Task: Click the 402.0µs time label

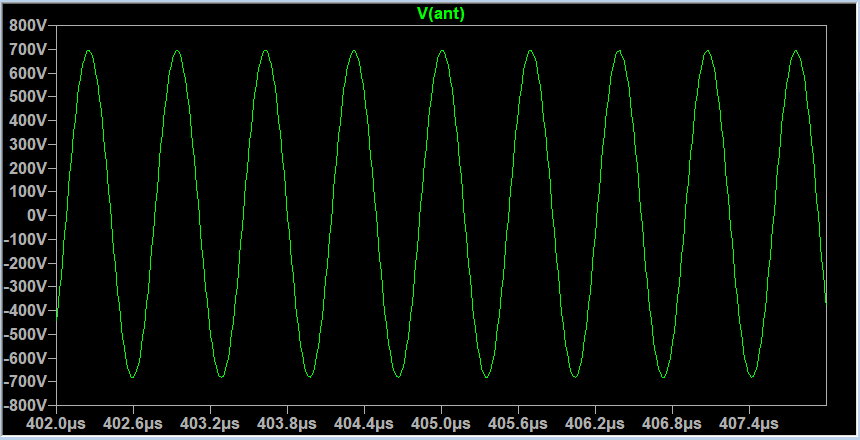Action: 56,424
